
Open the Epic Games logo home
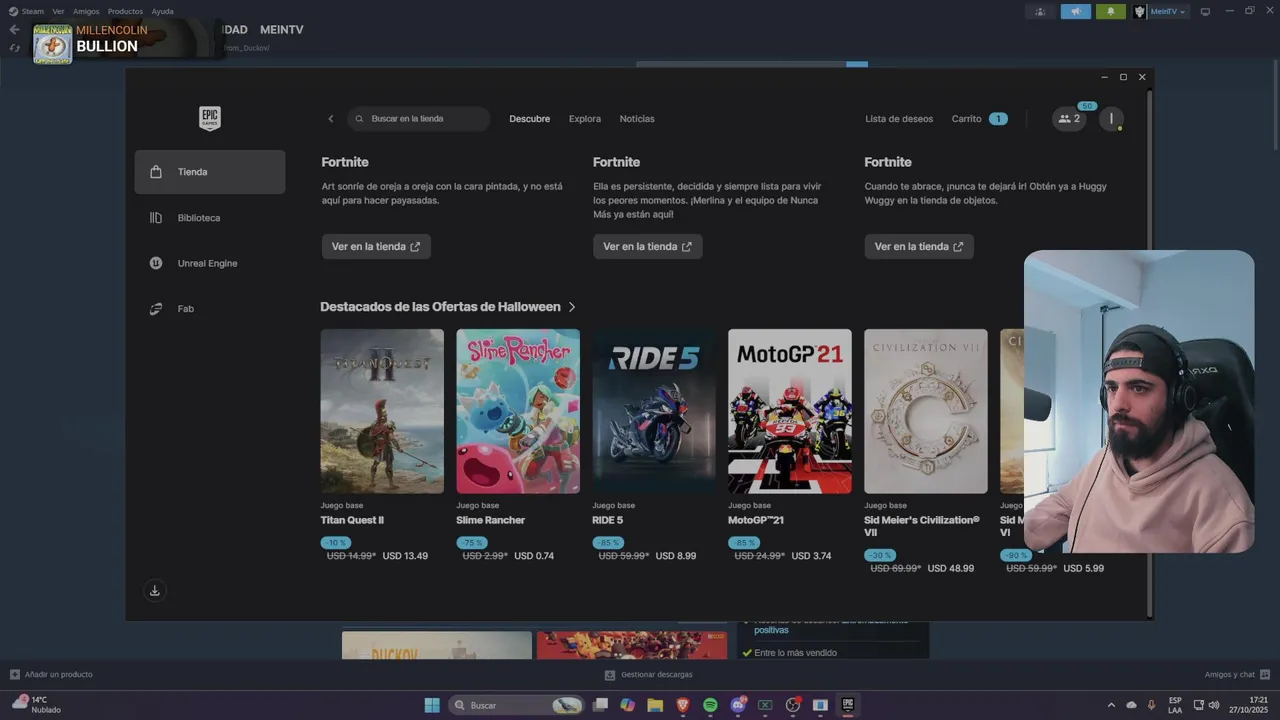click(209, 118)
